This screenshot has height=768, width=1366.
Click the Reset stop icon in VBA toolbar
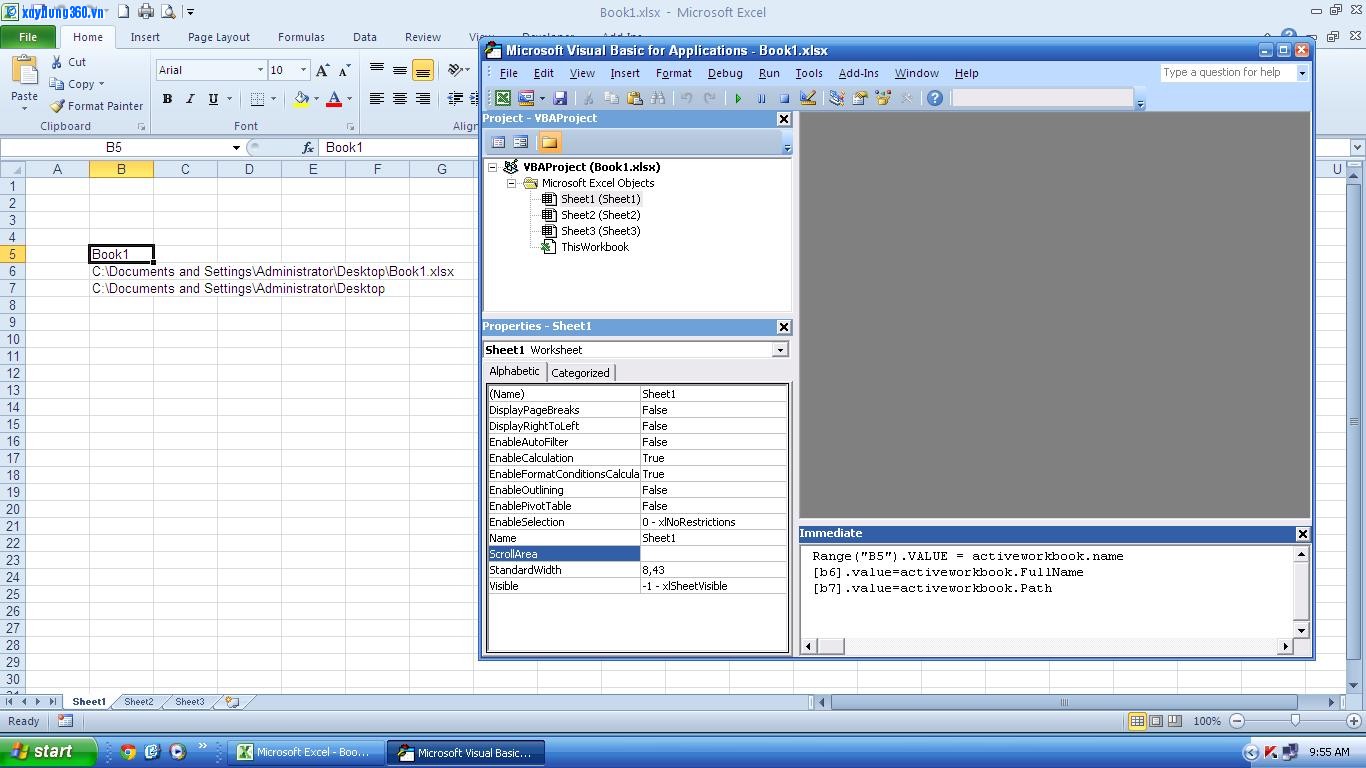784,98
